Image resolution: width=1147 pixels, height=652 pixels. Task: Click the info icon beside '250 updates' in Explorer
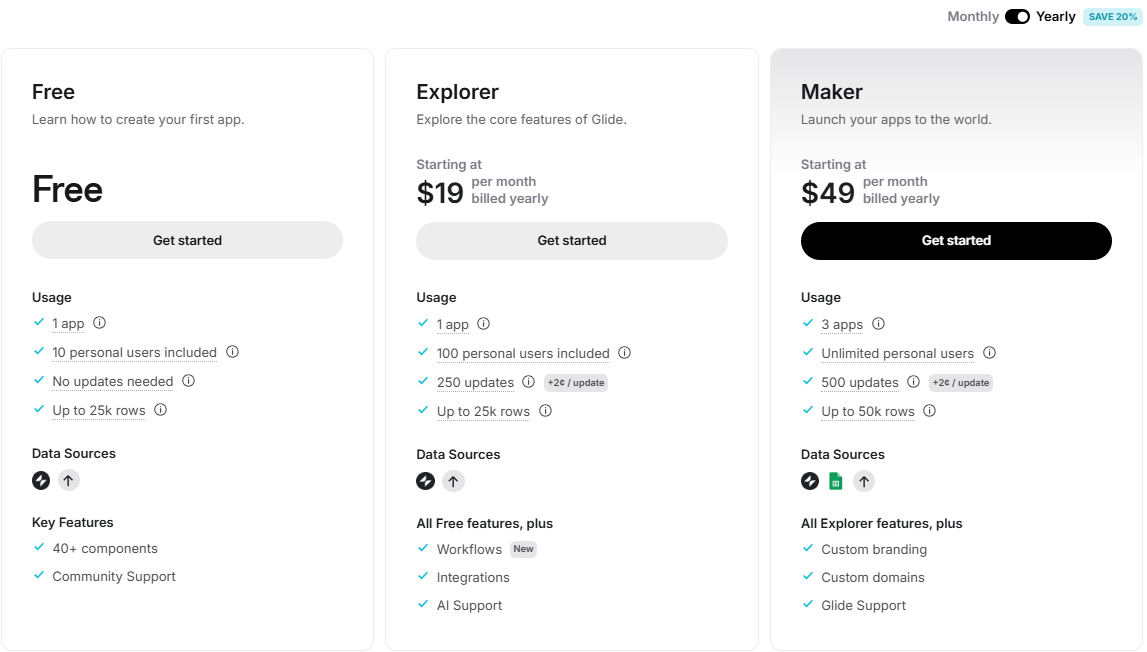[528, 382]
